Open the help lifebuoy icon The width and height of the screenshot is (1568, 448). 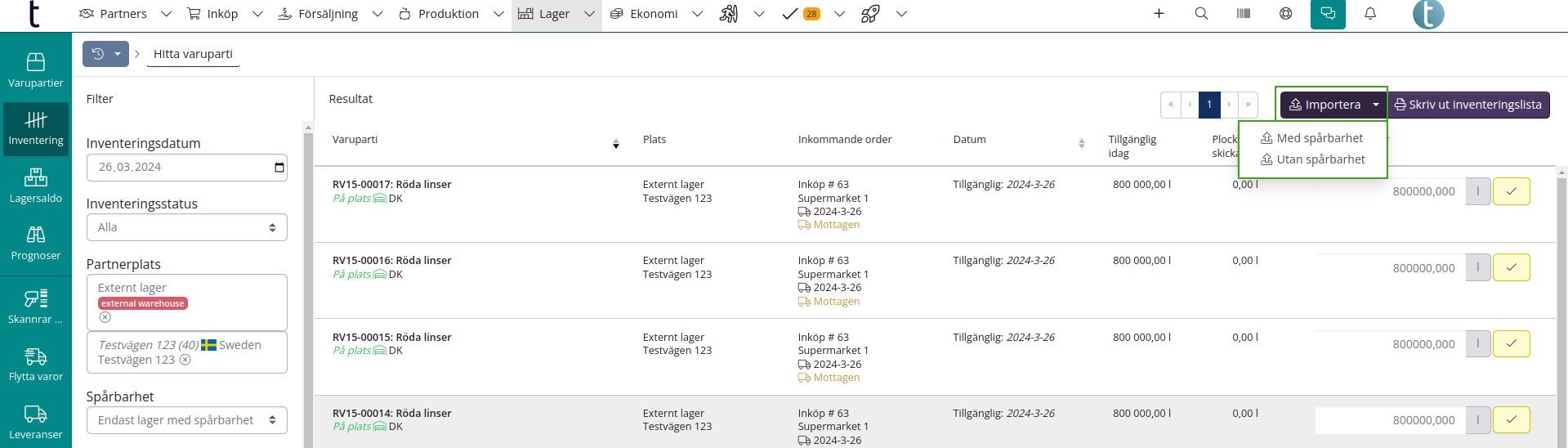1286,14
